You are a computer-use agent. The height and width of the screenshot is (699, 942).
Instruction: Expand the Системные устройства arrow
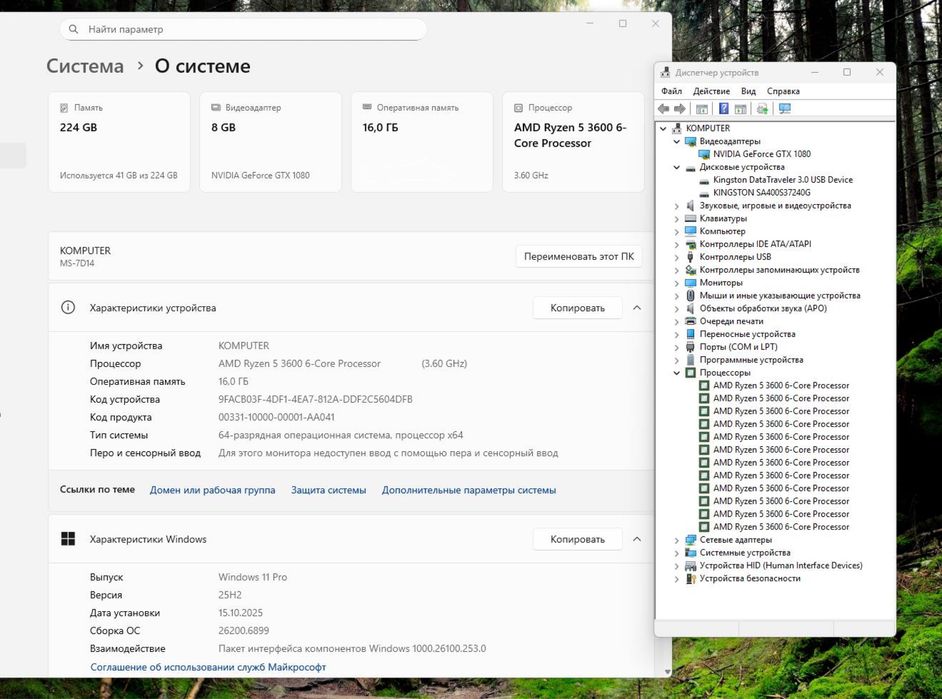tap(677, 553)
